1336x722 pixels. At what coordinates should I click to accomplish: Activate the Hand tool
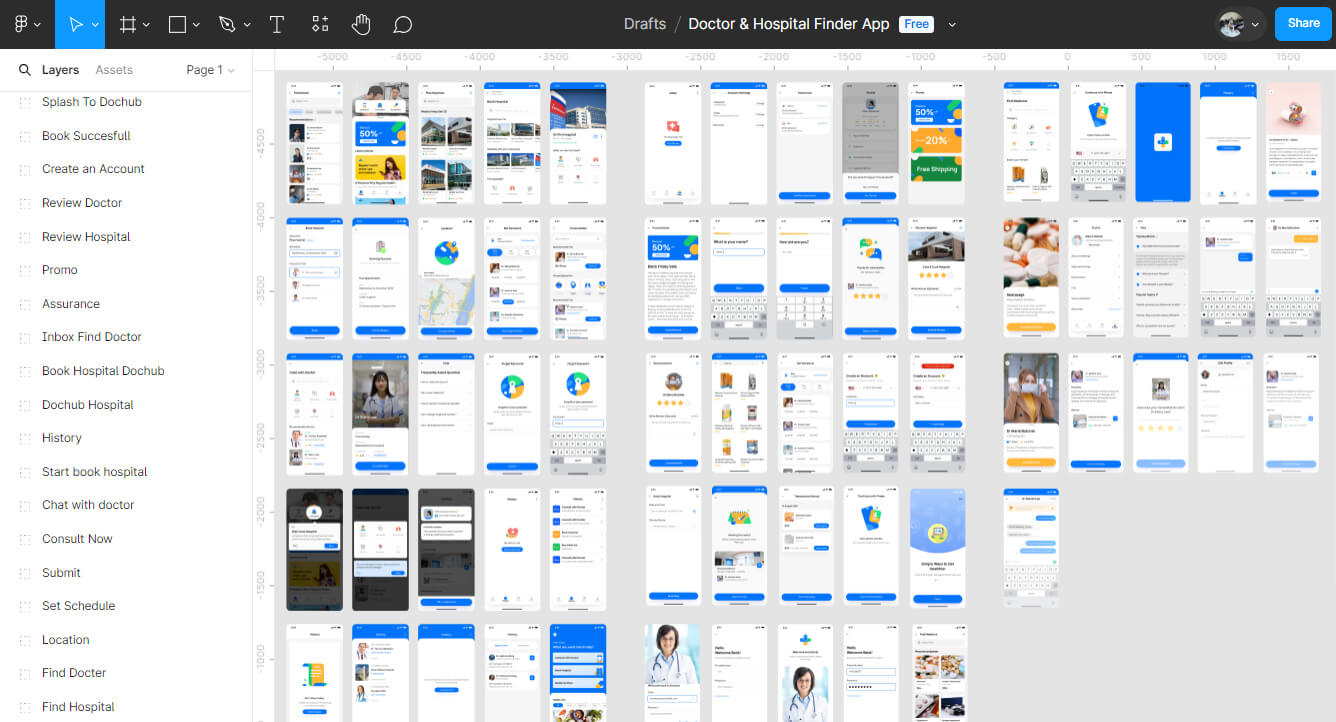361,24
